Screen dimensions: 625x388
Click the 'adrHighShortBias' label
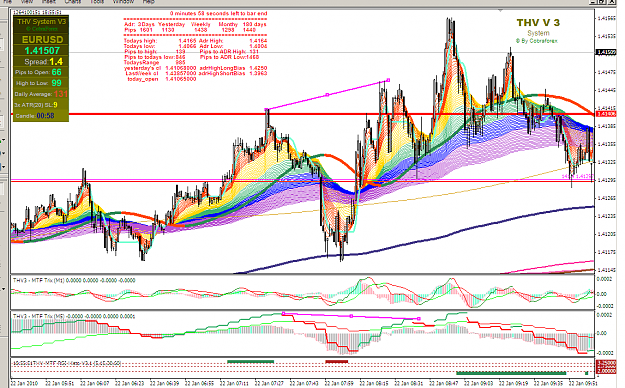[222, 73]
